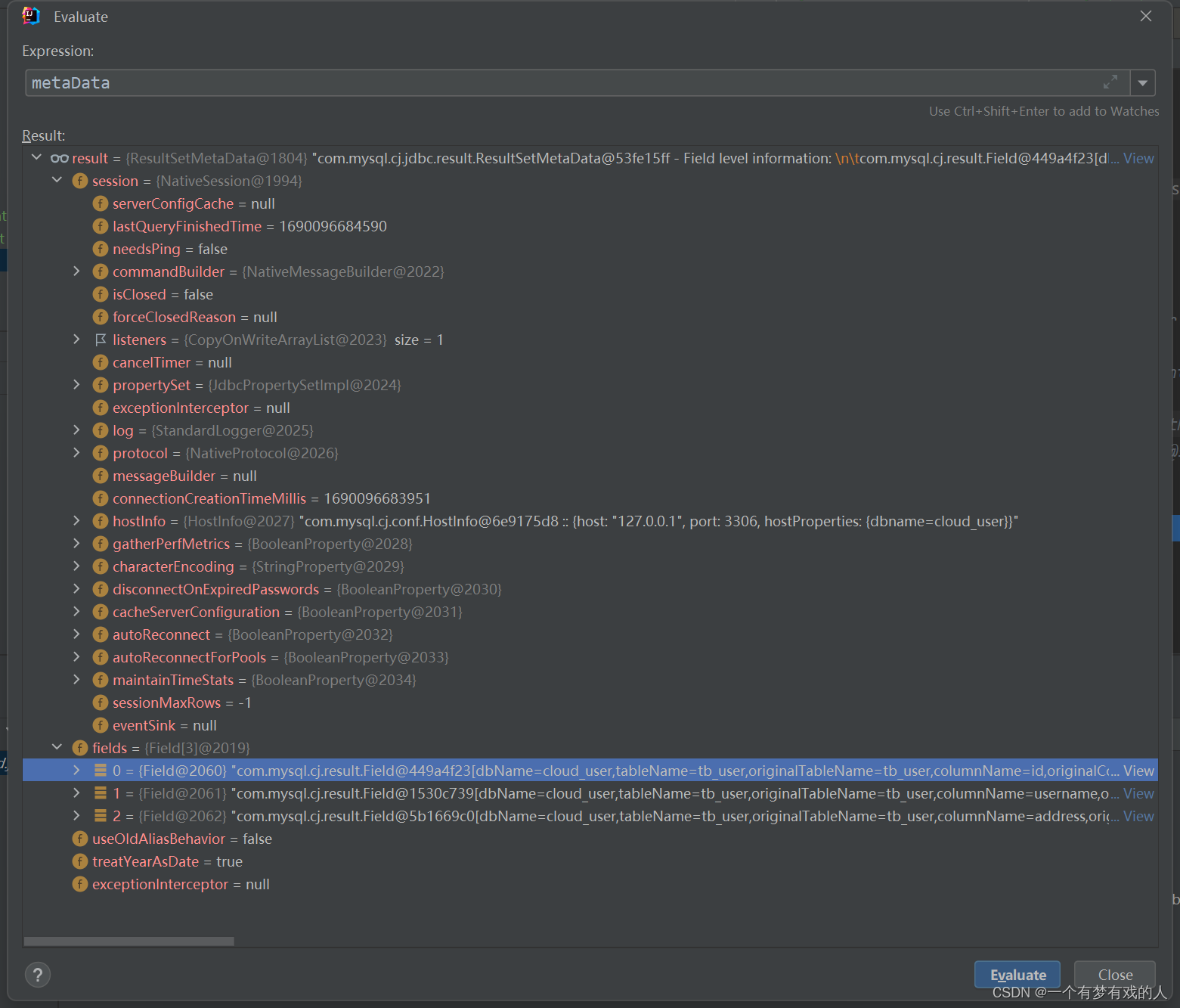Image resolution: width=1180 pixels, height=1008 pixels.
Task: Click field icon of isClosed
Action: tap(101, 294)
